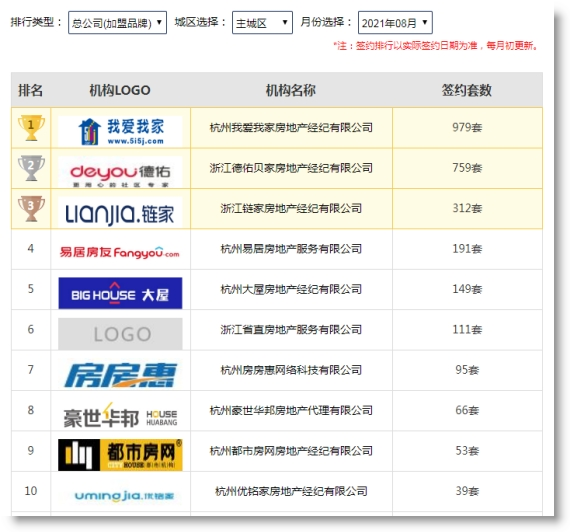Image resolution: width=570 pixels, height=532 pixels.
Task: Click 杭州优铭家房地产经纪有限公司 name
Action: pos(291,491)
